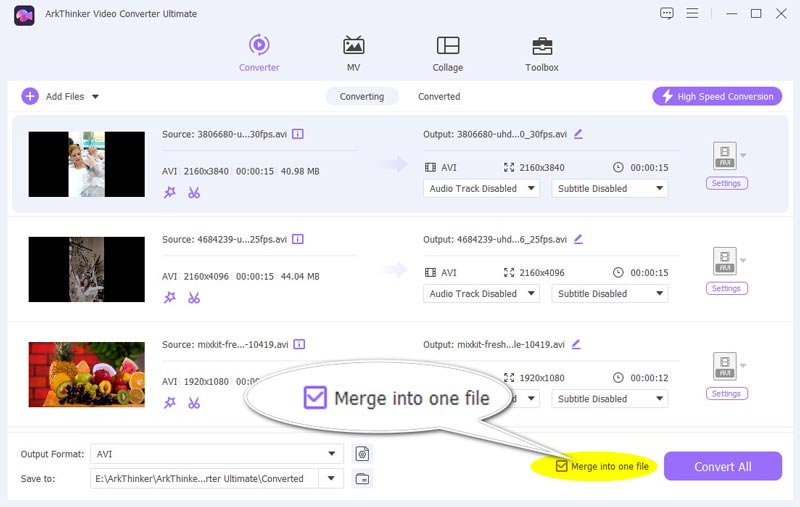
Task: Cut the mixkit video with the scissors
Action: click(194, 403)
